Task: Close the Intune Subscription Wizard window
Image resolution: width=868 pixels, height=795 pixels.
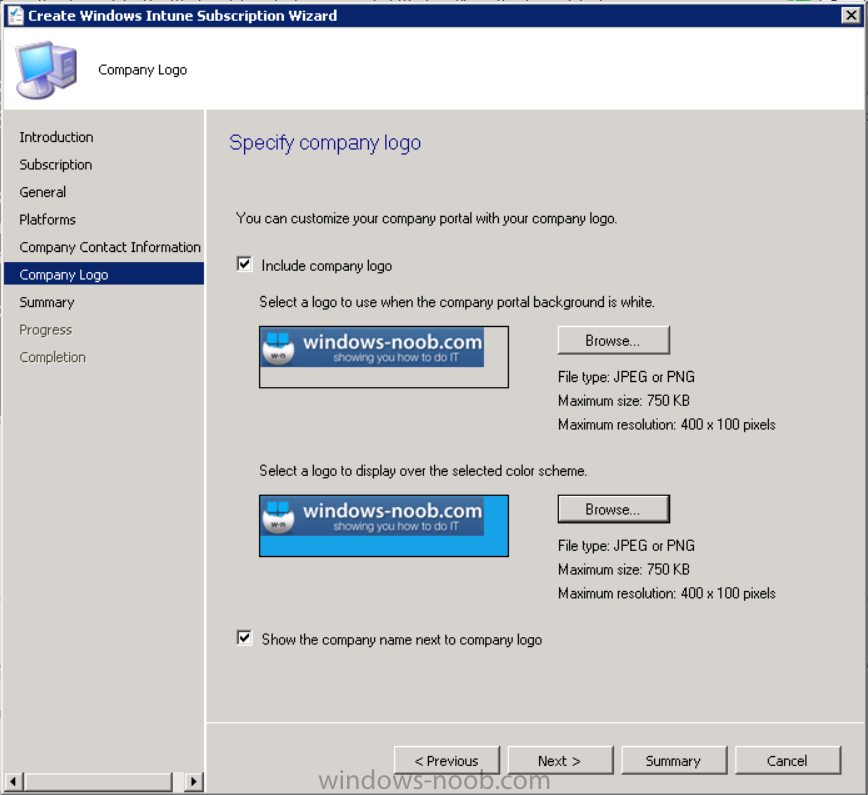Action: tap(850, 16)
